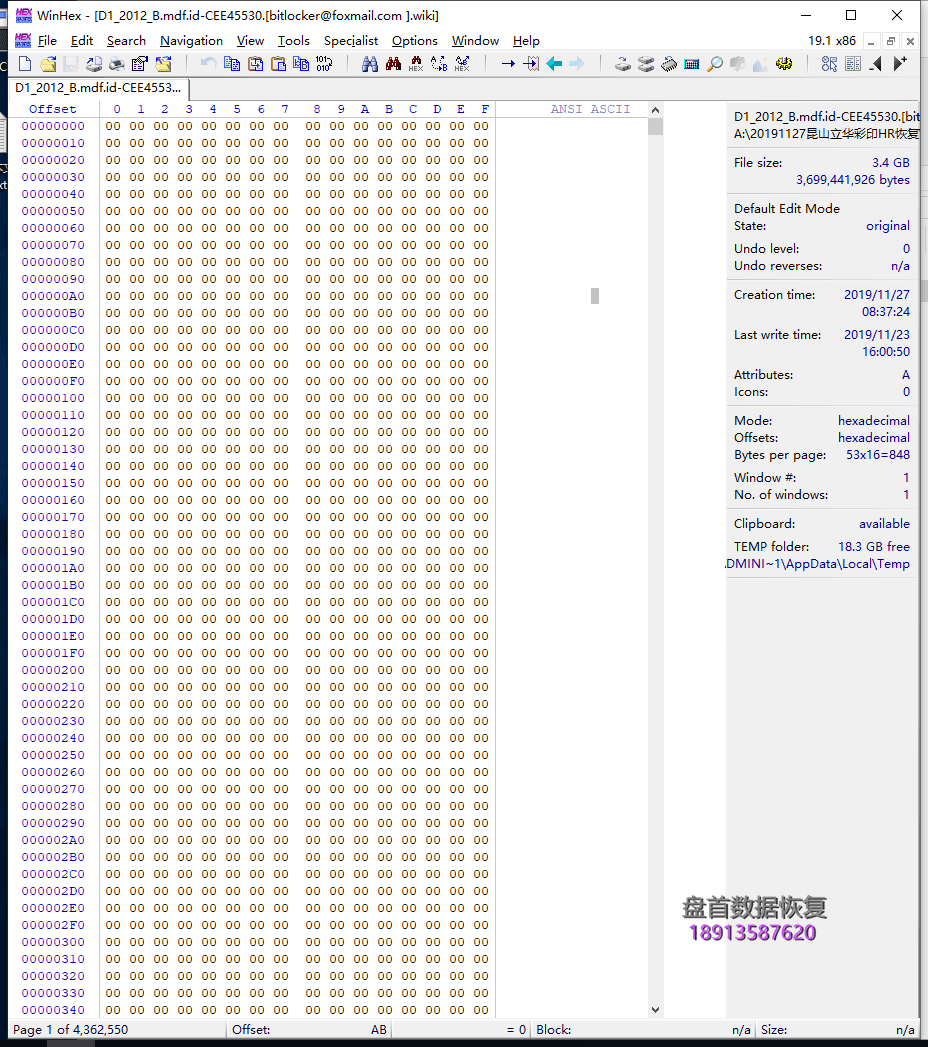928x1047 pixels.
Task: Click the Go To Sector icon
Action: (x=531, y=64)
